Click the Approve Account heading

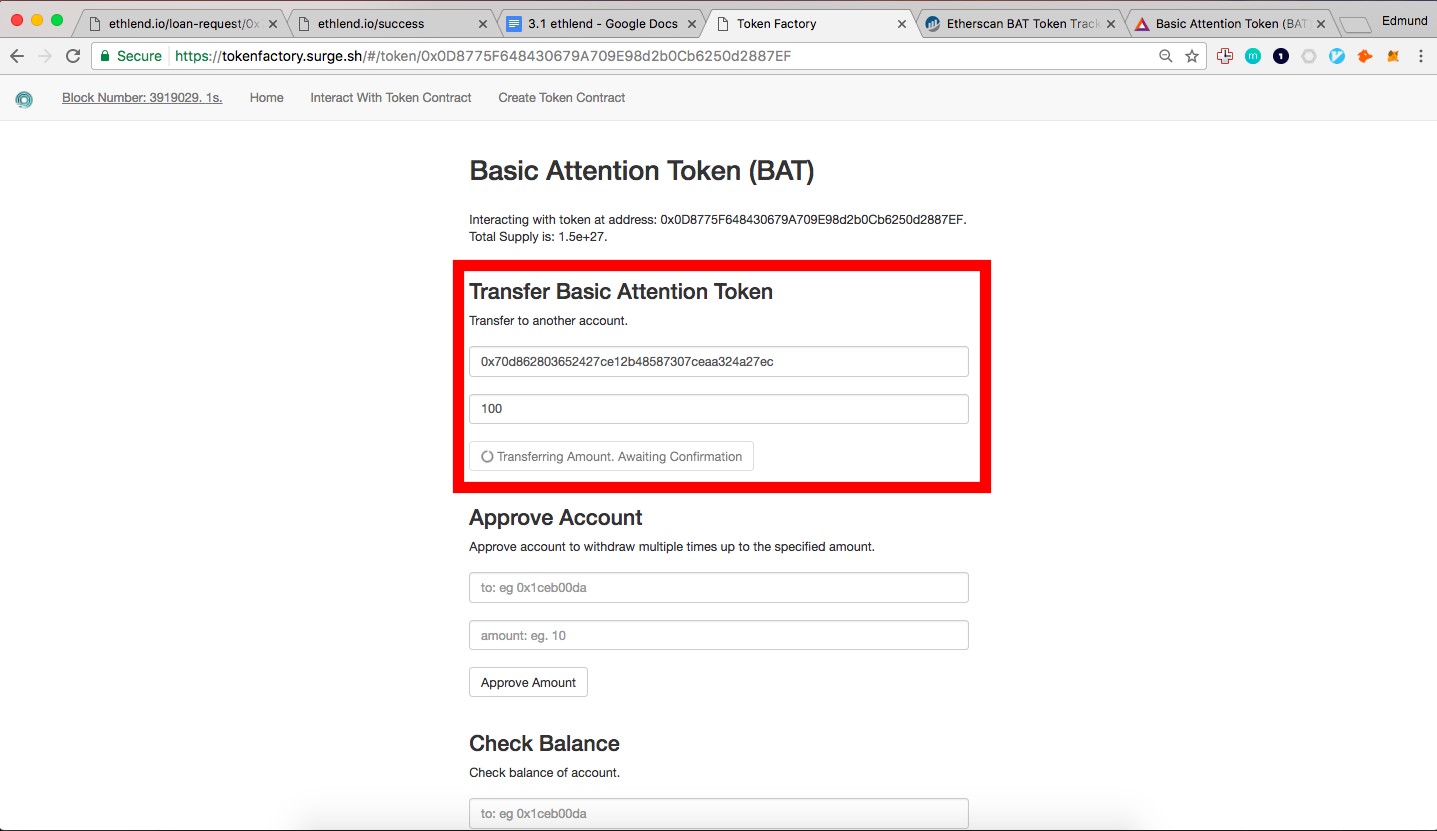[556, 517]
